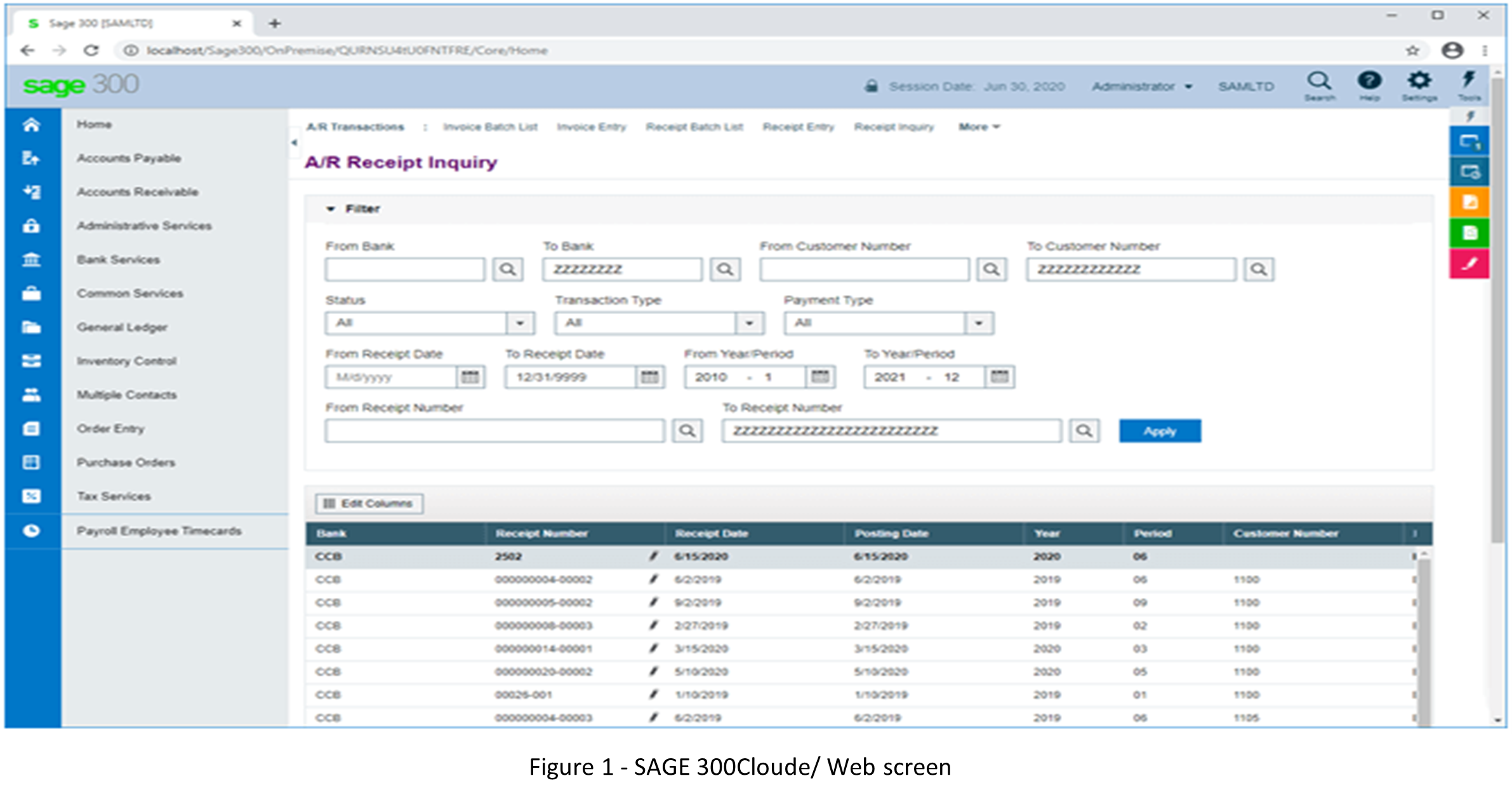
Task: Open the From Year/Period calendar picker
Action: coord(820,377)
